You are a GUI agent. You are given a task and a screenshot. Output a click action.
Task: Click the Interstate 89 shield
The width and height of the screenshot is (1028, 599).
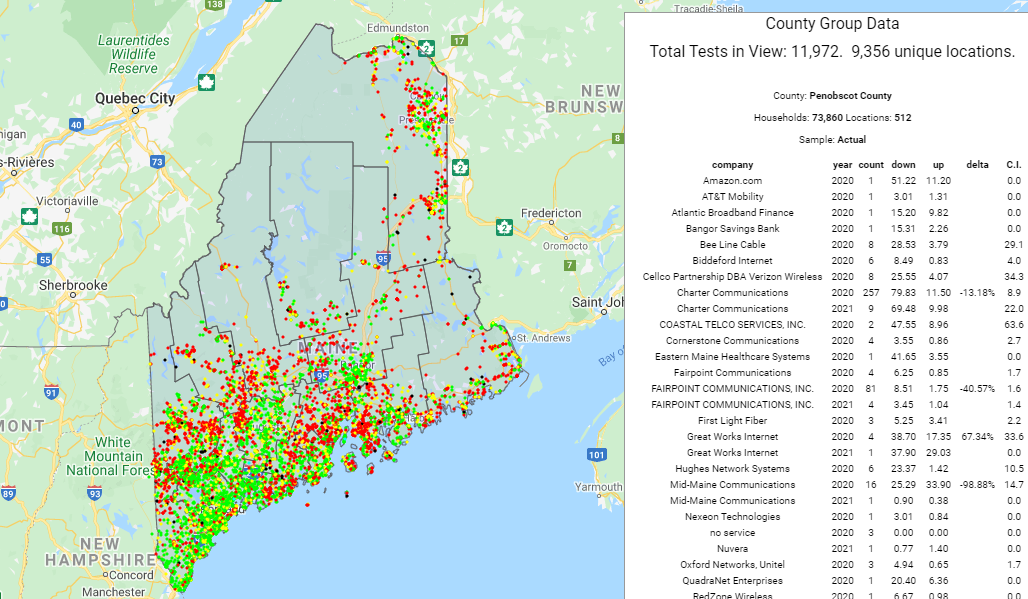[x=8, y=493]
